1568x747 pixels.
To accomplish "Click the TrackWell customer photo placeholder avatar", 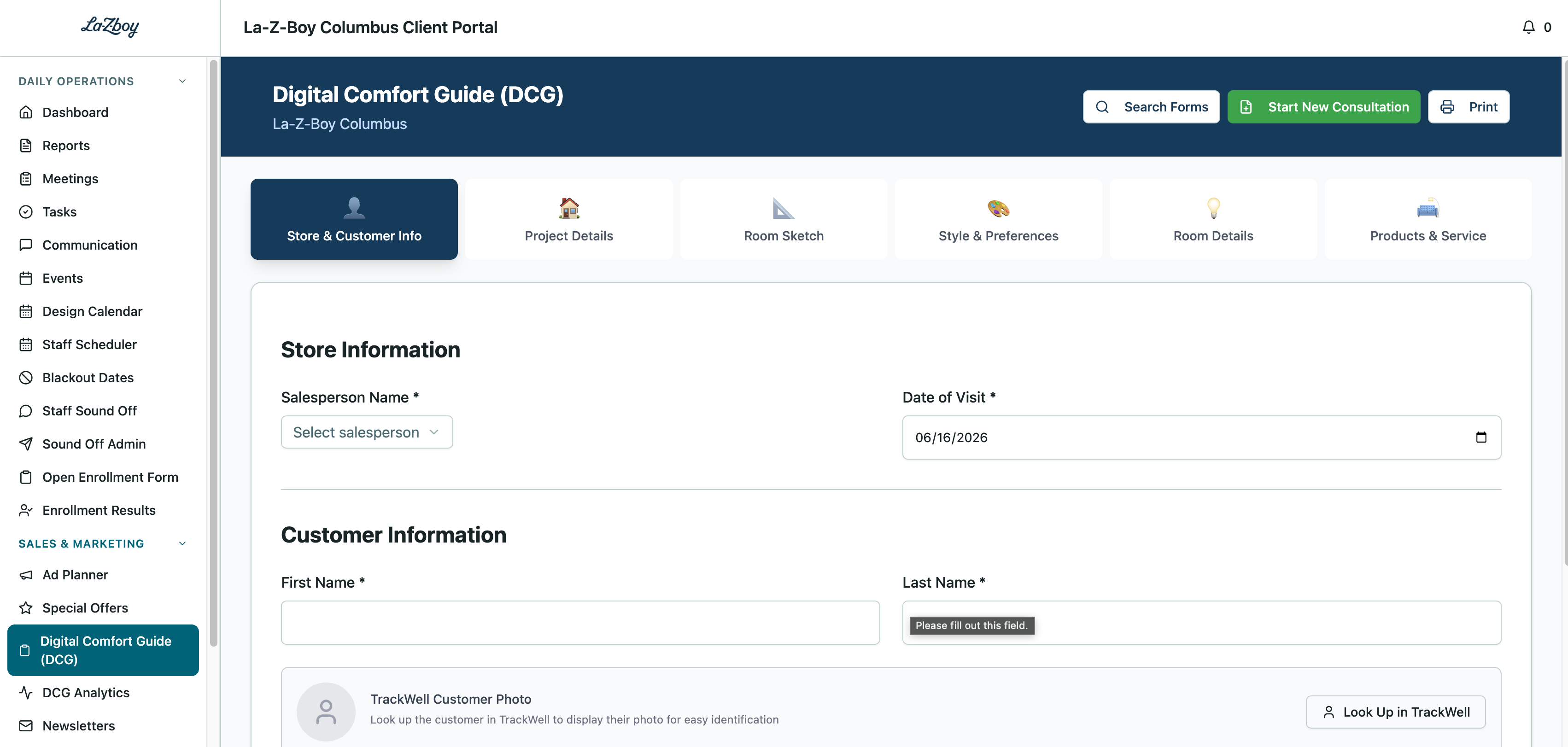I will (x=326, y=712).
